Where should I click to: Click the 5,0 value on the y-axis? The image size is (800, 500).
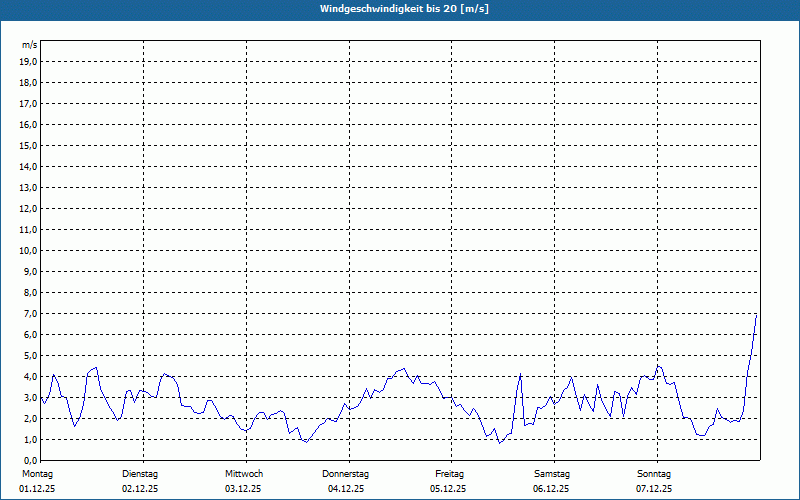tap(28, 355)
